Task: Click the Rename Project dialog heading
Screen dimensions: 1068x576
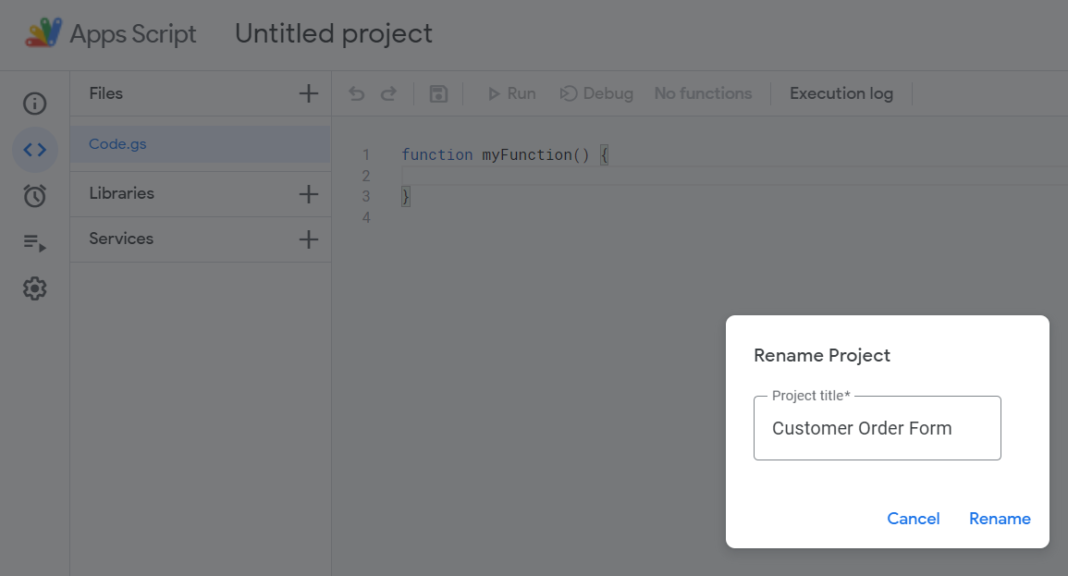Action: [822, 355]
